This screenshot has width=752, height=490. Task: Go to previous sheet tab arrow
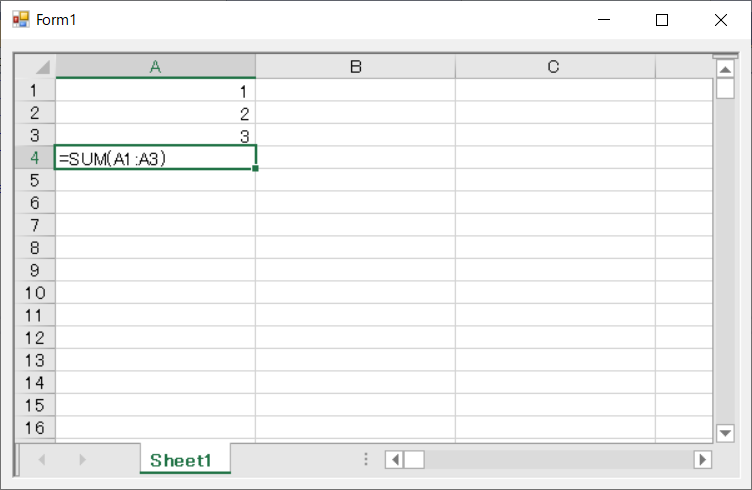pyautogui.click(x=42, y=460)
